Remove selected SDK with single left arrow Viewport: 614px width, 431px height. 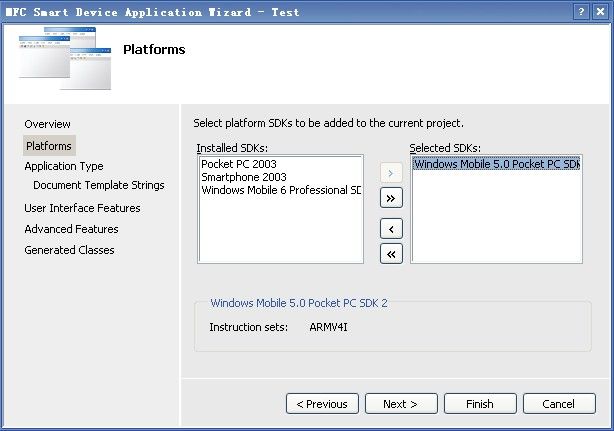tap(391, 229)
